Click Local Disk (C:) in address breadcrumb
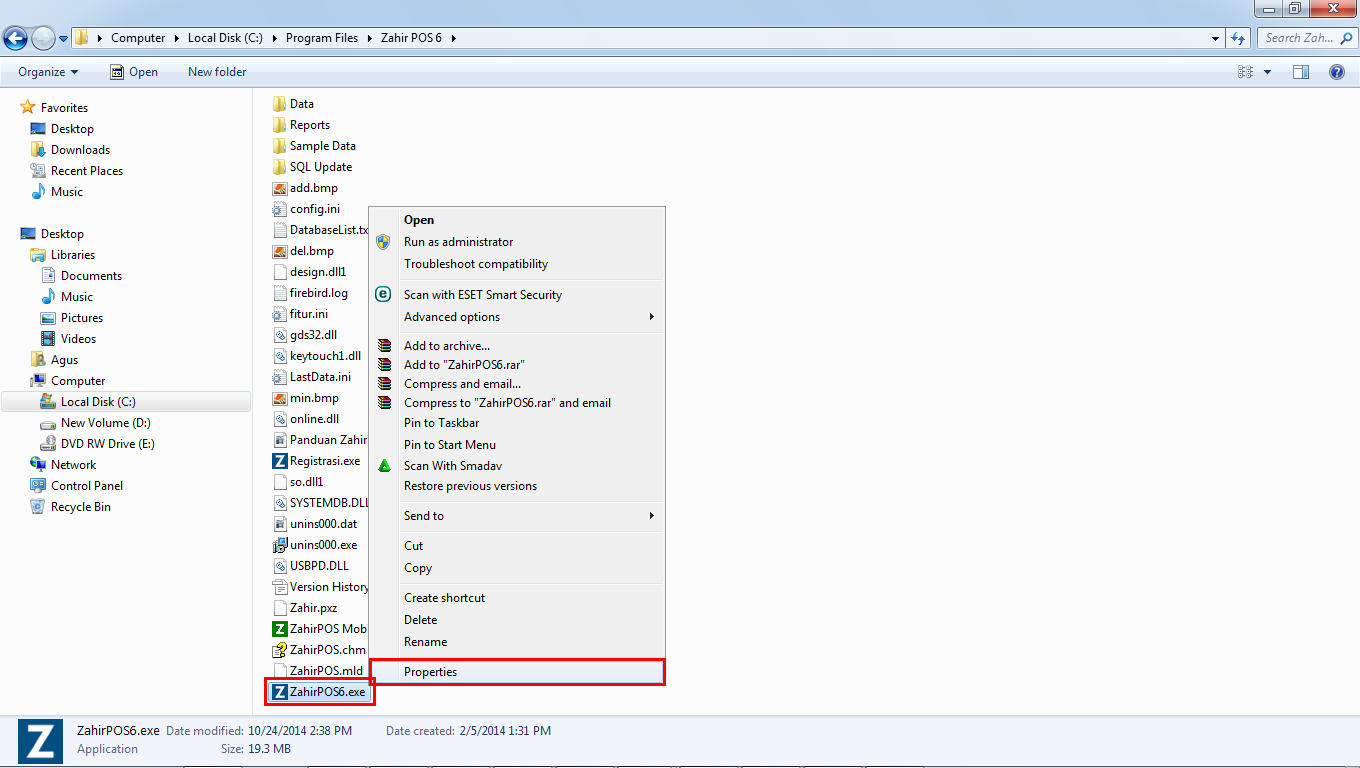The width and height of the screenshot is (1360, 768). pos(225,38)
